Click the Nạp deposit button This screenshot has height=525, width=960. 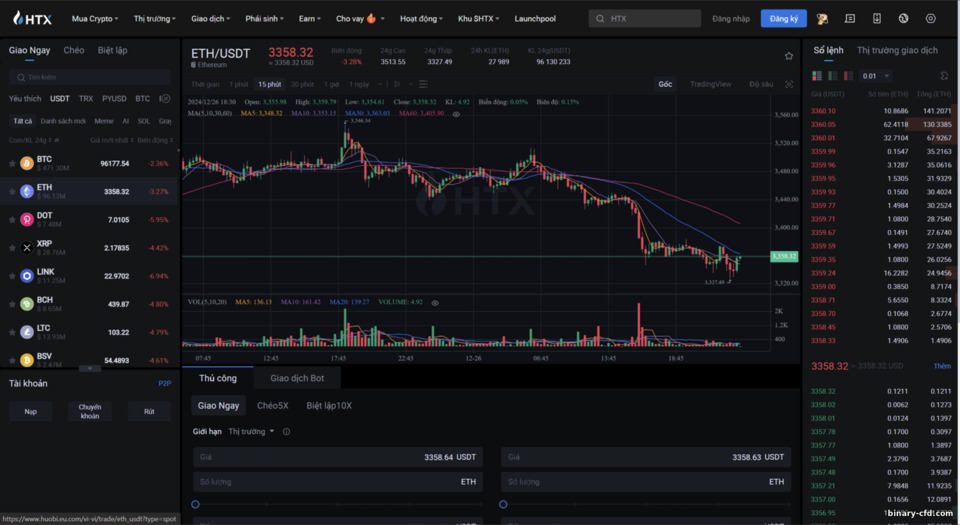[31, 411]
